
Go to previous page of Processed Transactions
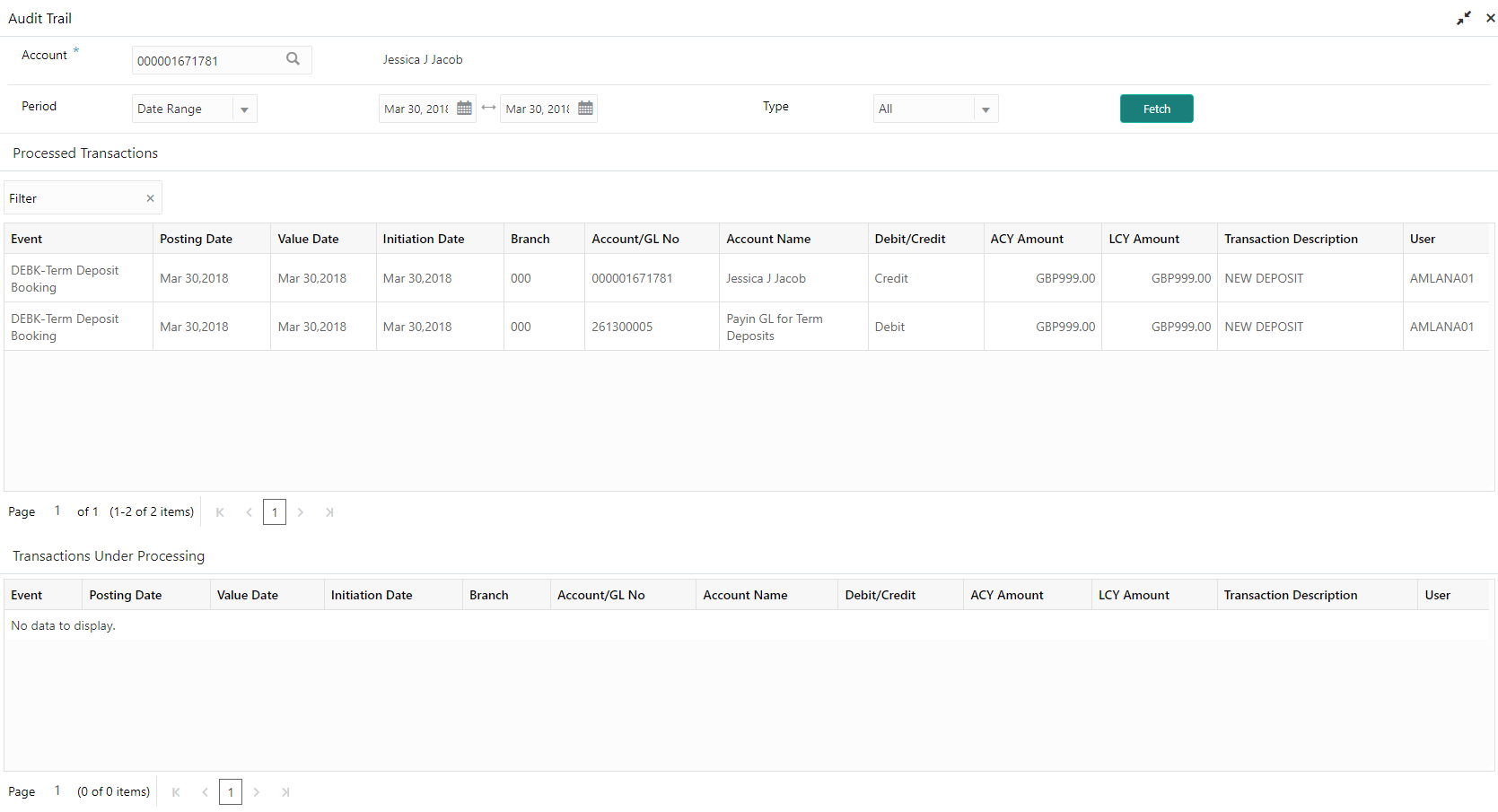(x=249, y=512)
